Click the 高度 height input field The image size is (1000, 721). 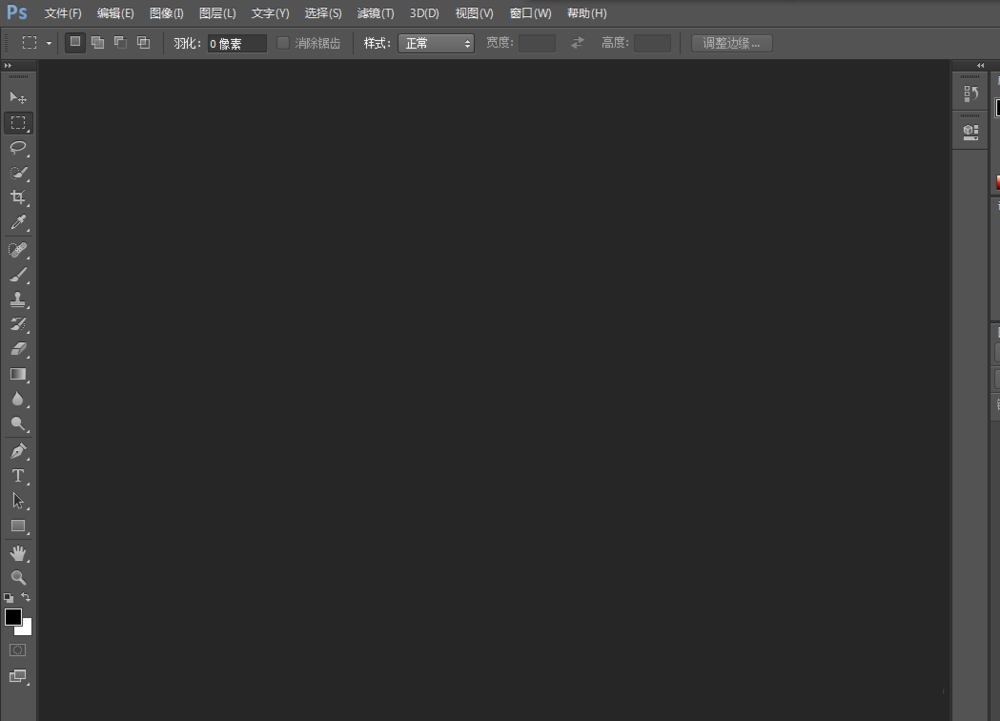click(x=652, y=43)
